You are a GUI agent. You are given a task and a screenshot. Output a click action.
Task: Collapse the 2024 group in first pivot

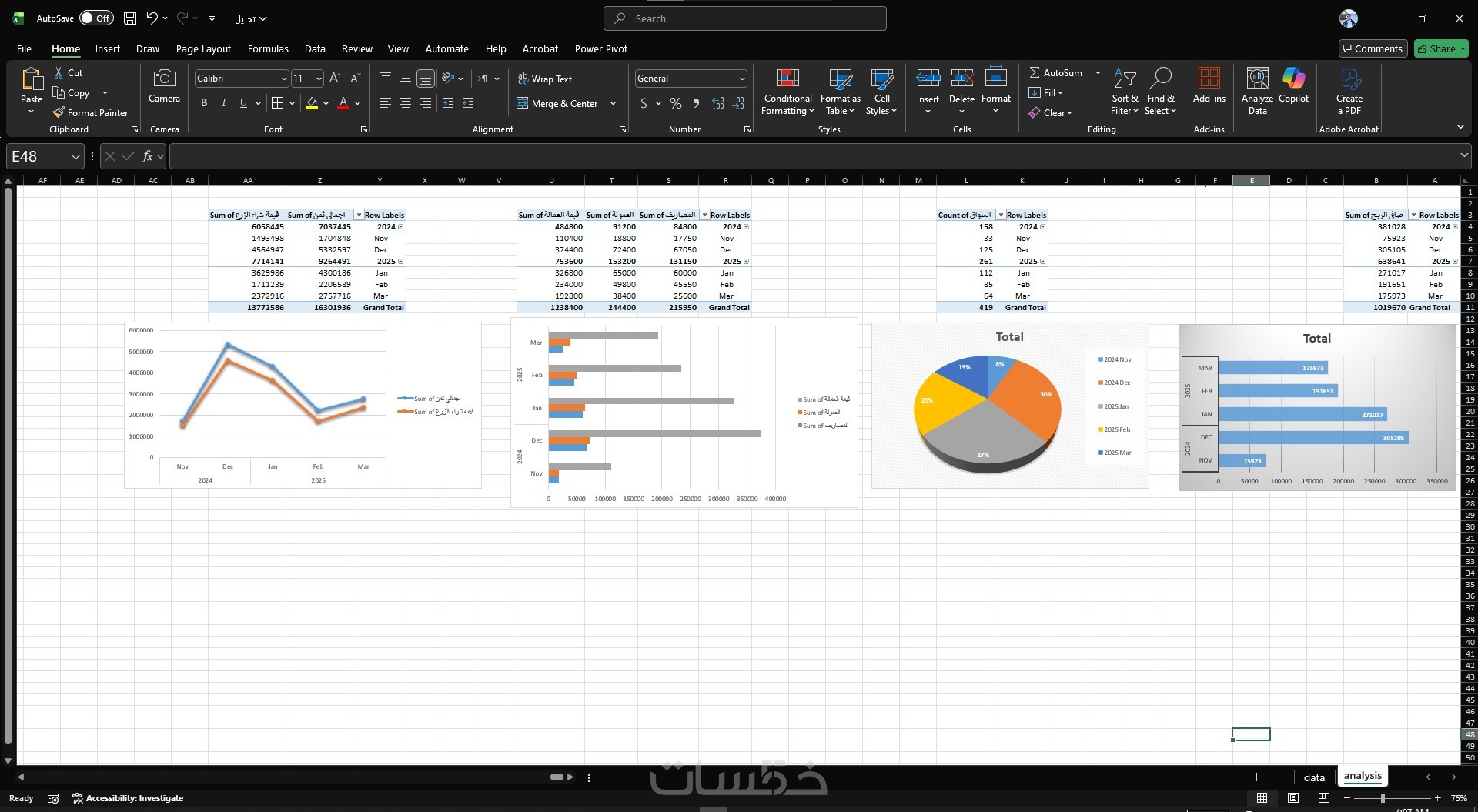(1455, 227)
